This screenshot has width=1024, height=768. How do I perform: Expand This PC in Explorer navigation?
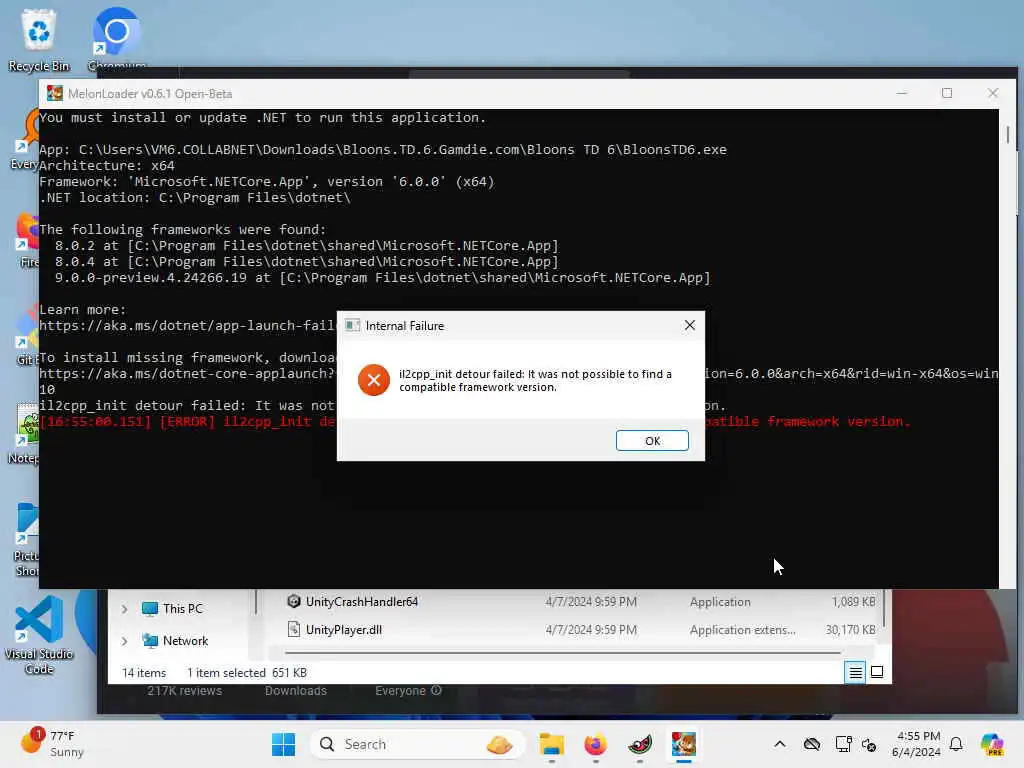point(124,609)
